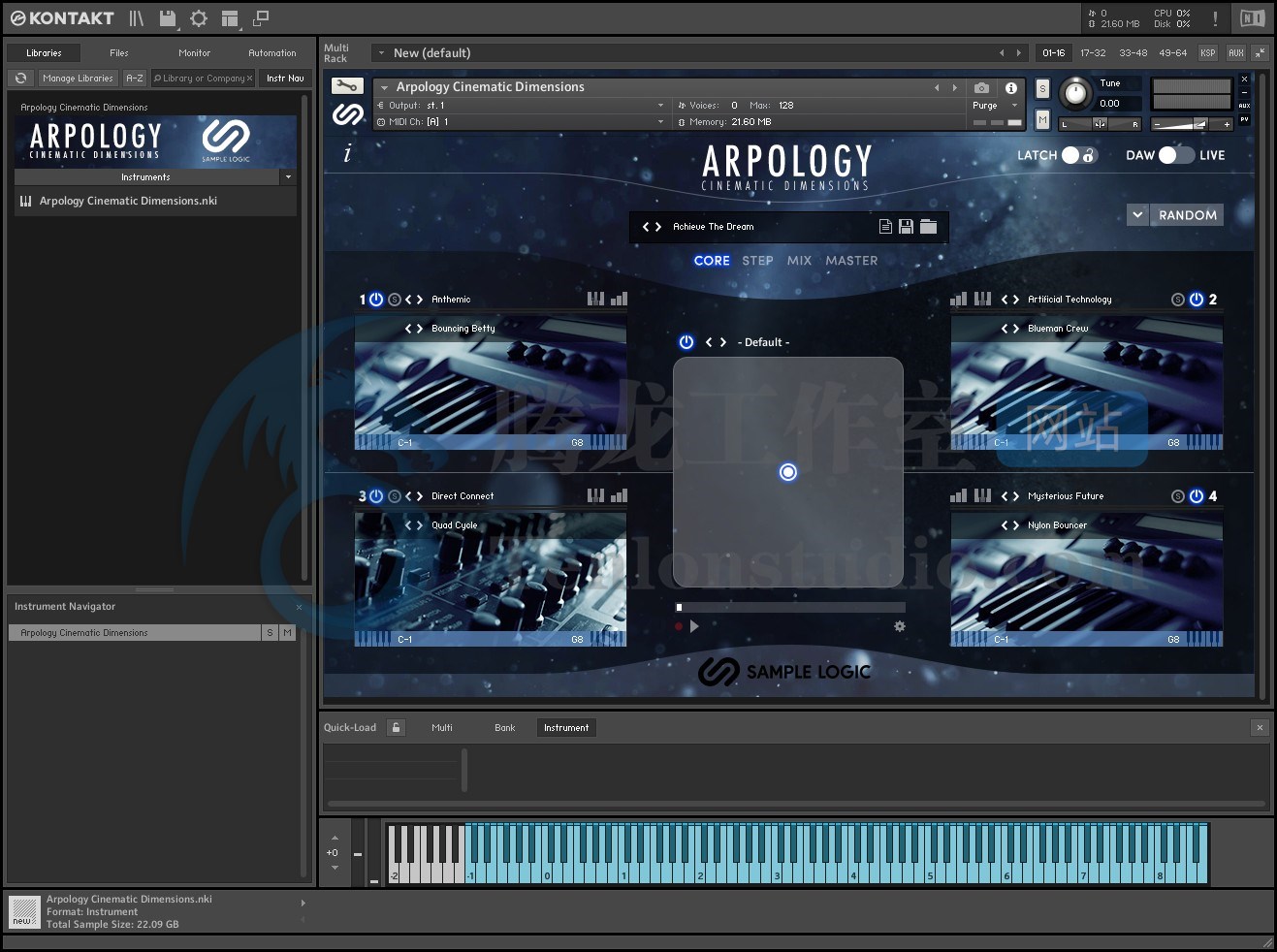Toggle XY pad Default power button
The width and height of the screenshot is (1277, 952).
(686, 342)
